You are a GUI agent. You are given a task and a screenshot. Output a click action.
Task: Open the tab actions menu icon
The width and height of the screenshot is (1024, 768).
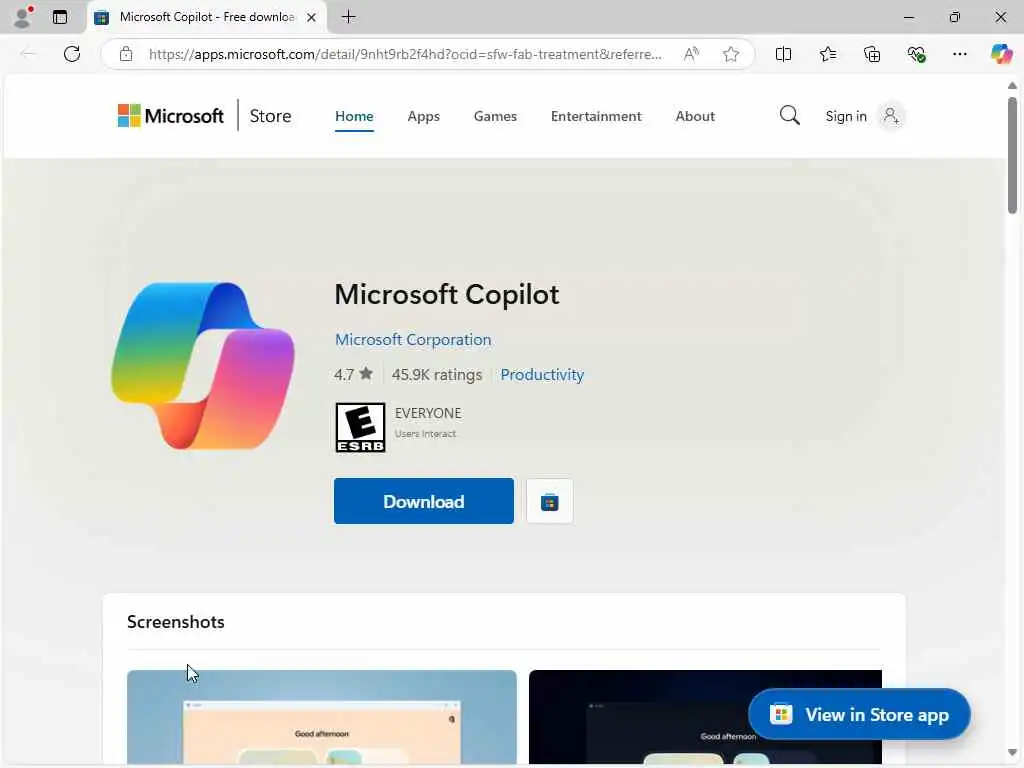(60, 17)
